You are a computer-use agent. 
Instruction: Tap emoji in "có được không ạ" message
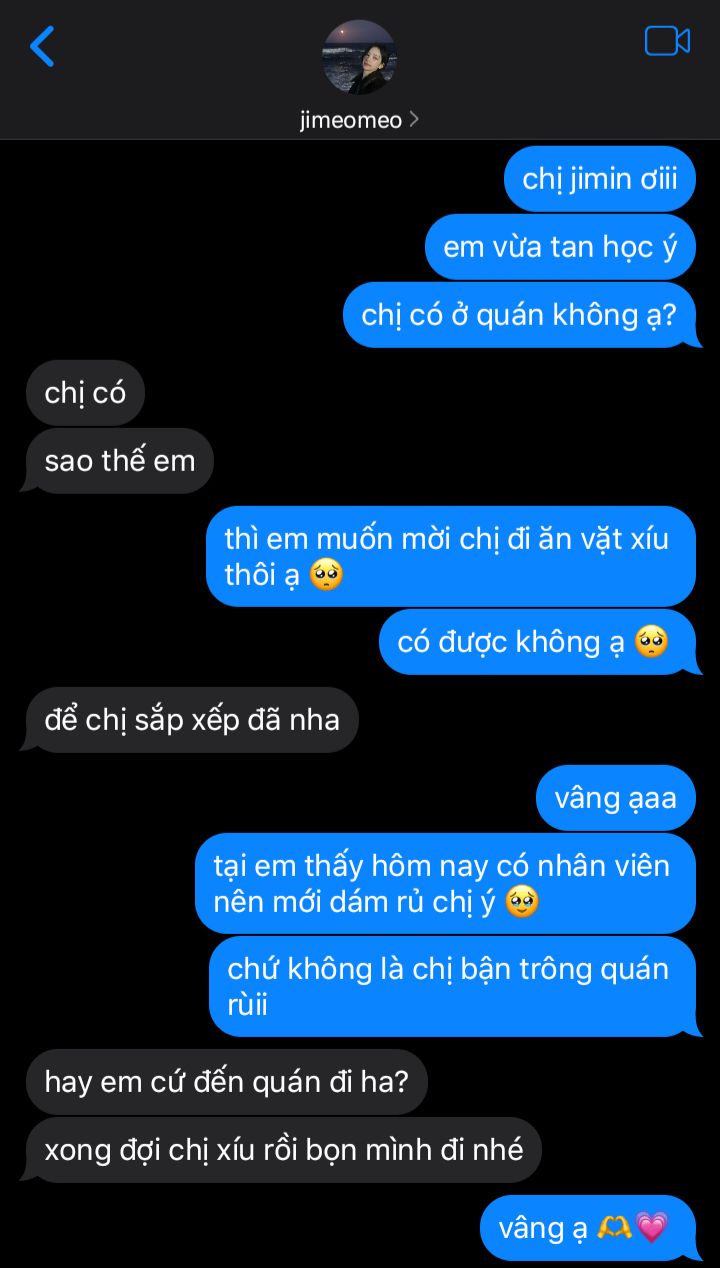tap(651, 642)
